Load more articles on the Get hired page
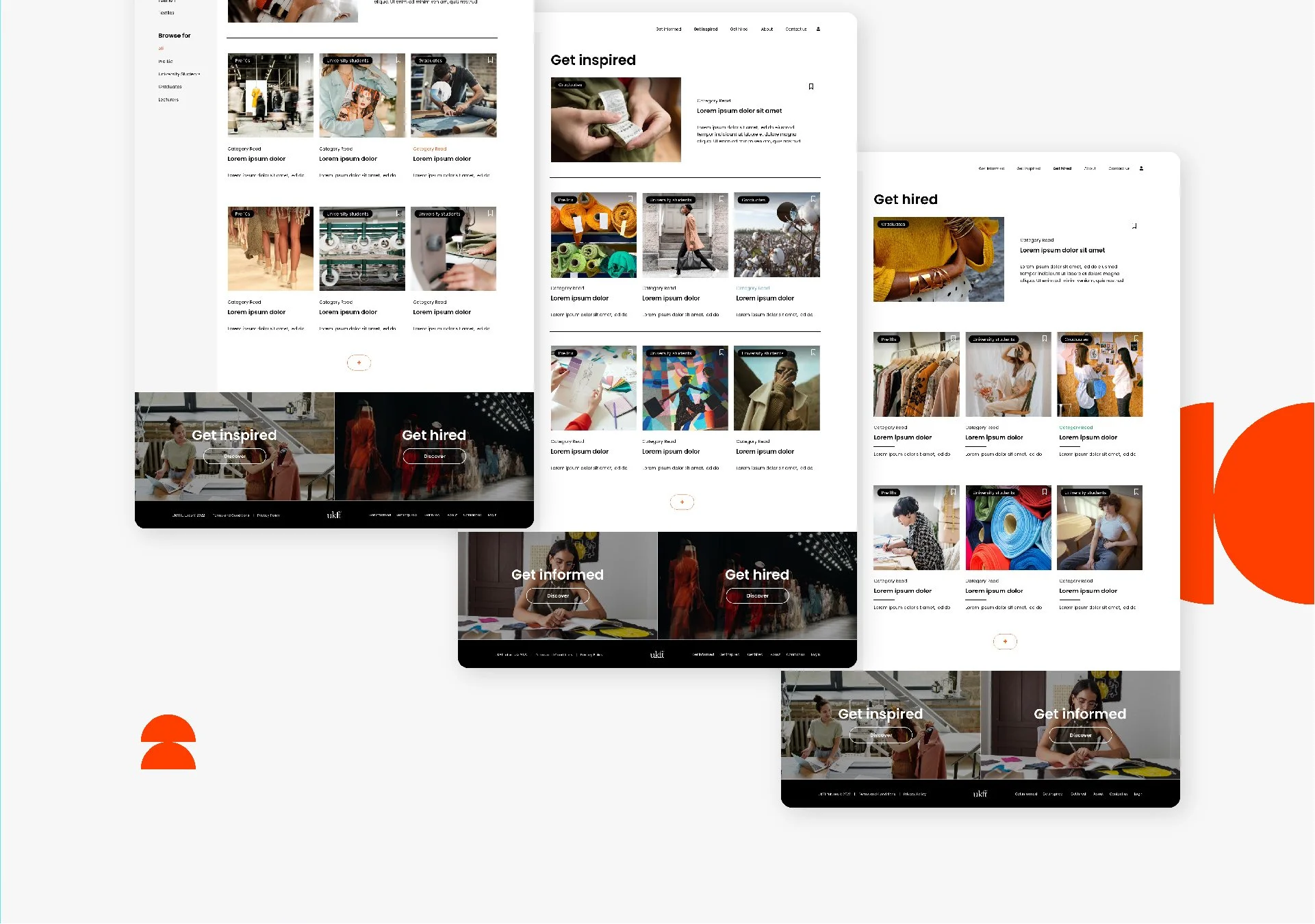This screenshot has width=1315, height=924. [x=1005, y=642]
